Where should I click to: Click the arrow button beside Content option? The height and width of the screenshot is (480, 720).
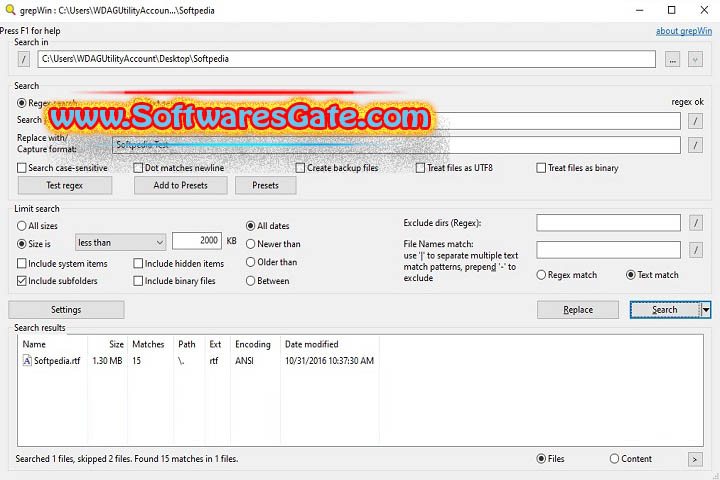tap(695, 459)
